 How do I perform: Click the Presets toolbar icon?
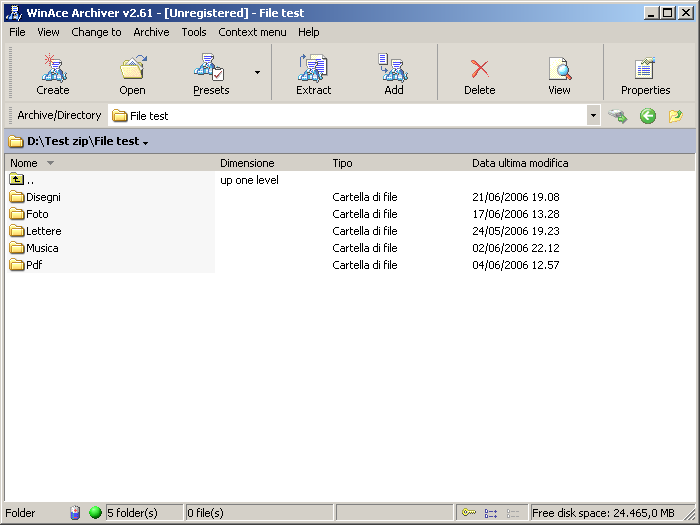pos(209,68)
